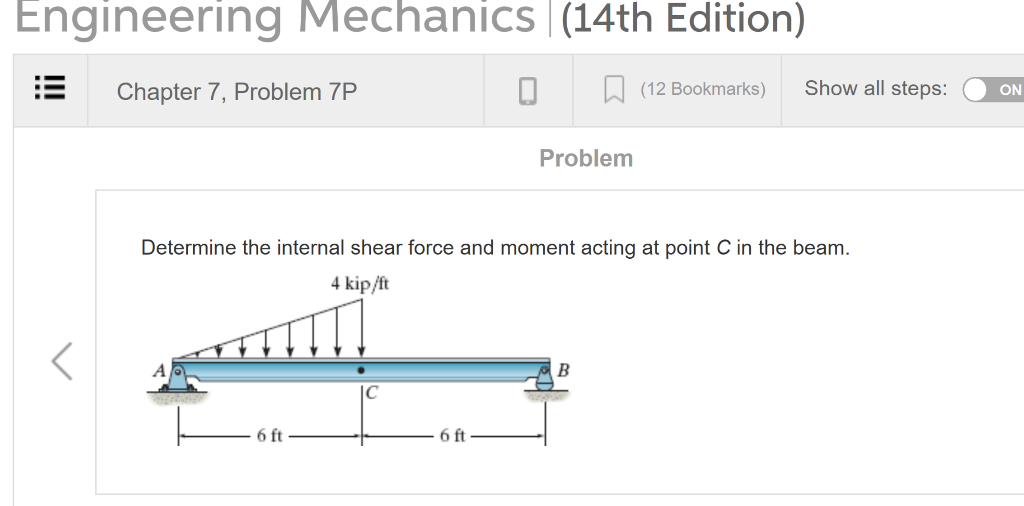
Task: Click the '(14th Edition)' heading text
Action: point(682,18)
